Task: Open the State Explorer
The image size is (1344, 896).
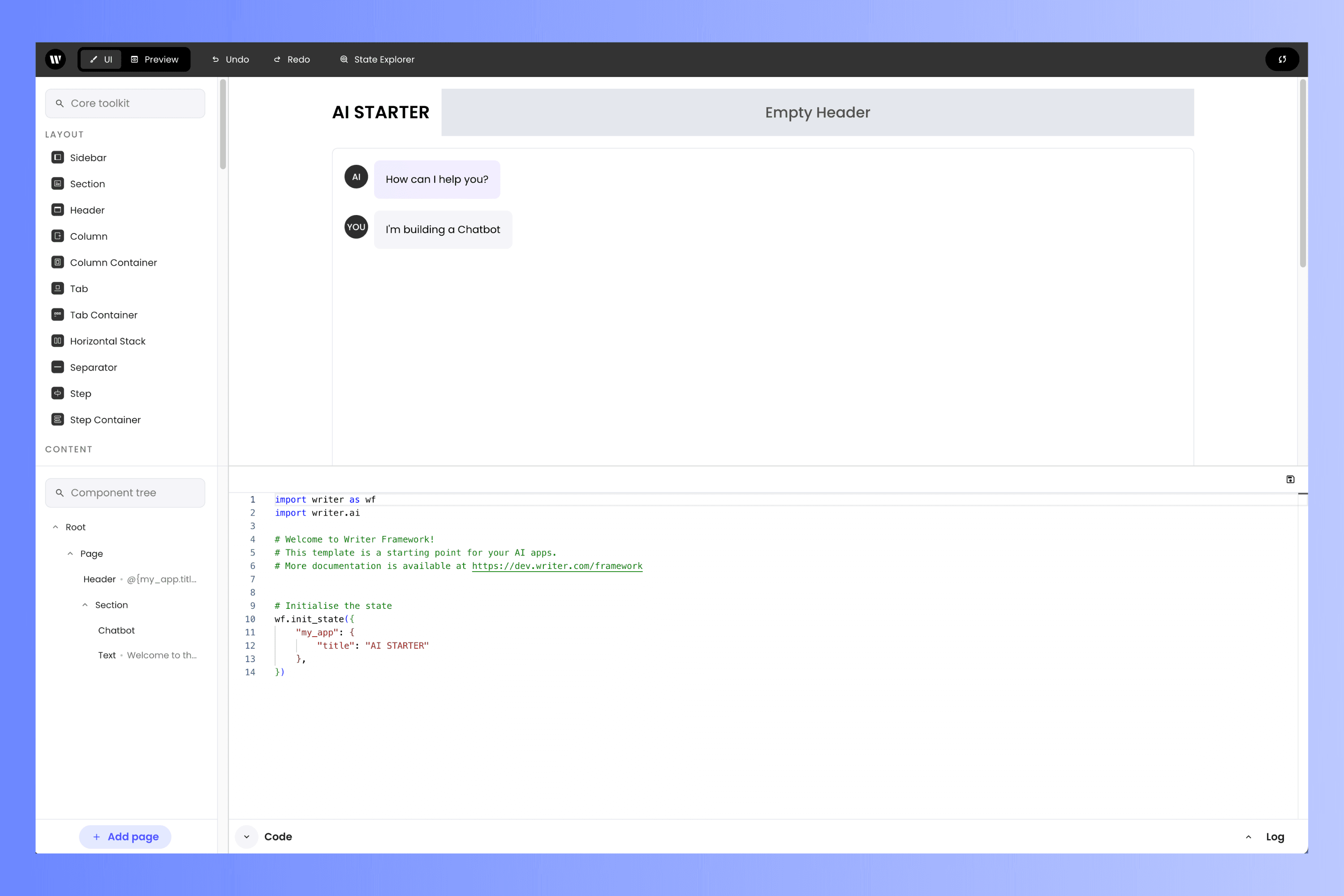Action: click(x=377, y=60)
